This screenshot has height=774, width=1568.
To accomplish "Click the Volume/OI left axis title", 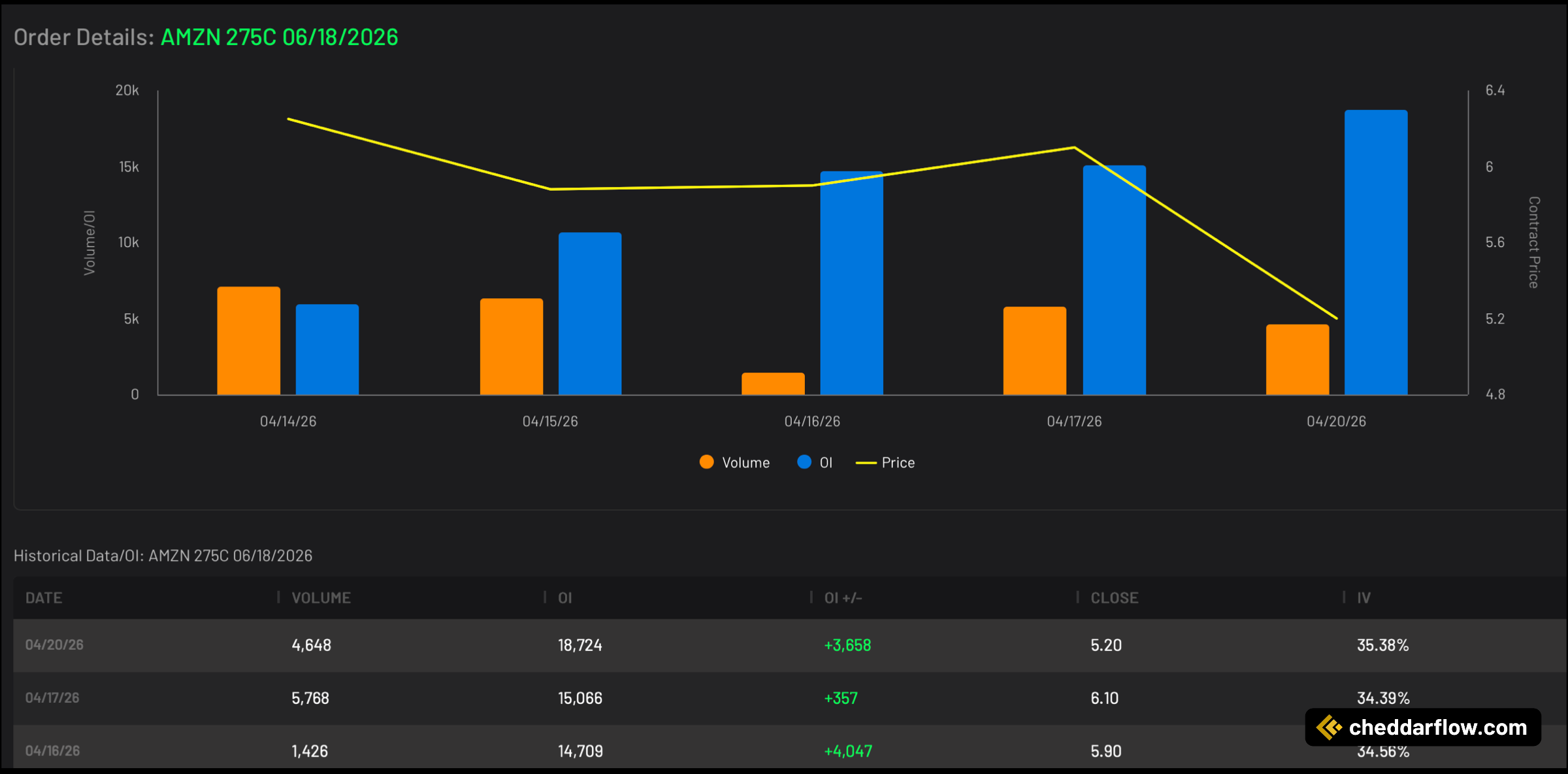I will 90,243.
